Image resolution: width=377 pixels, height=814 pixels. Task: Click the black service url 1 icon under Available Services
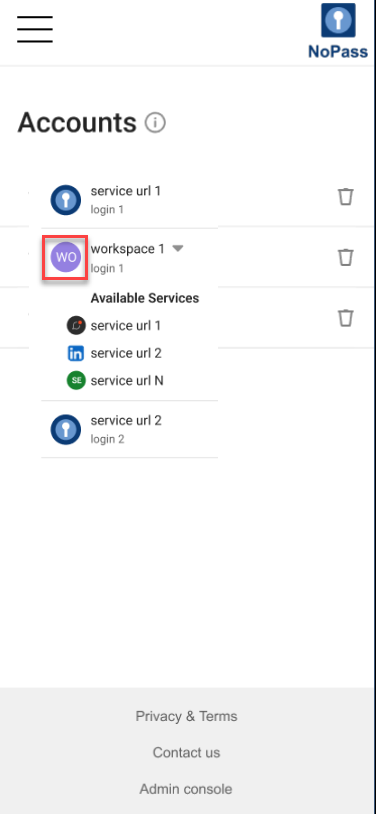click(76, 326)
